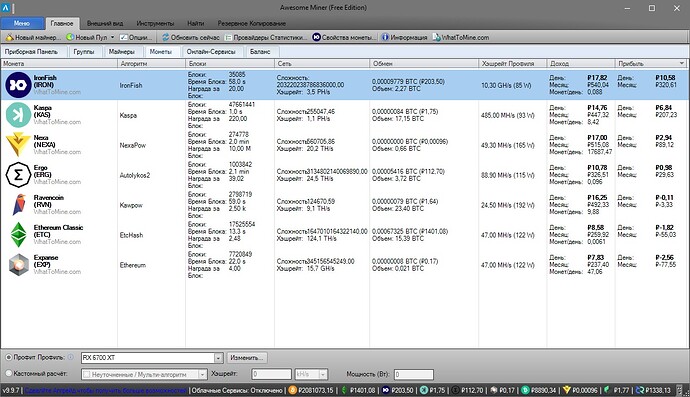Select the Ravencoin bird logo
Image resolution: width=690 pixels, height=397 pixels.
[18, 205]
